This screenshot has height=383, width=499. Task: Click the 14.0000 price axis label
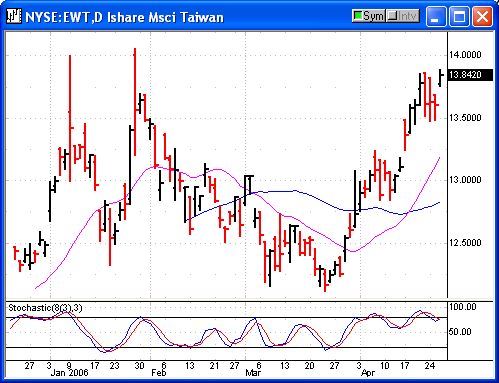[x=465, y=55]
